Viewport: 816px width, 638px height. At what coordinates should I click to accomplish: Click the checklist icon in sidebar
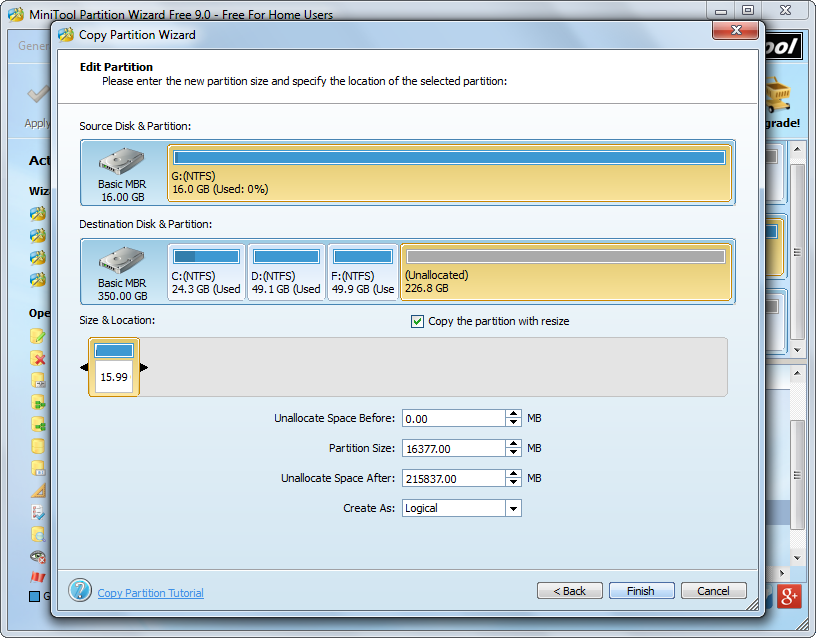(x=37, y=513)
